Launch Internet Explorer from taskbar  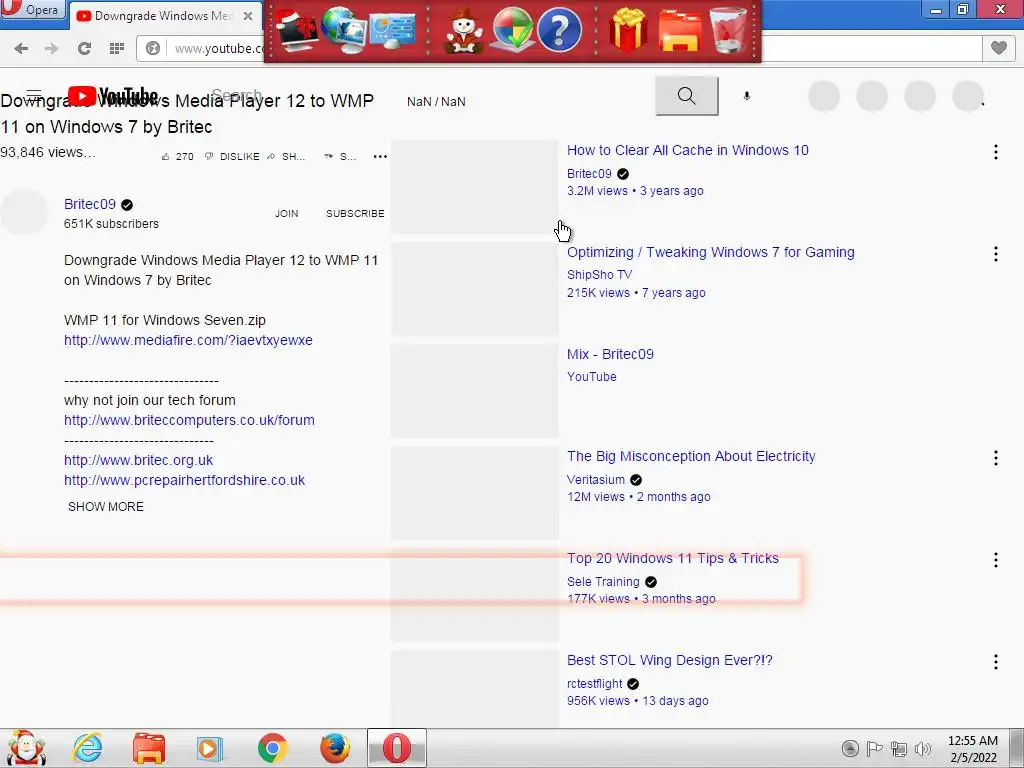[88, 748]
